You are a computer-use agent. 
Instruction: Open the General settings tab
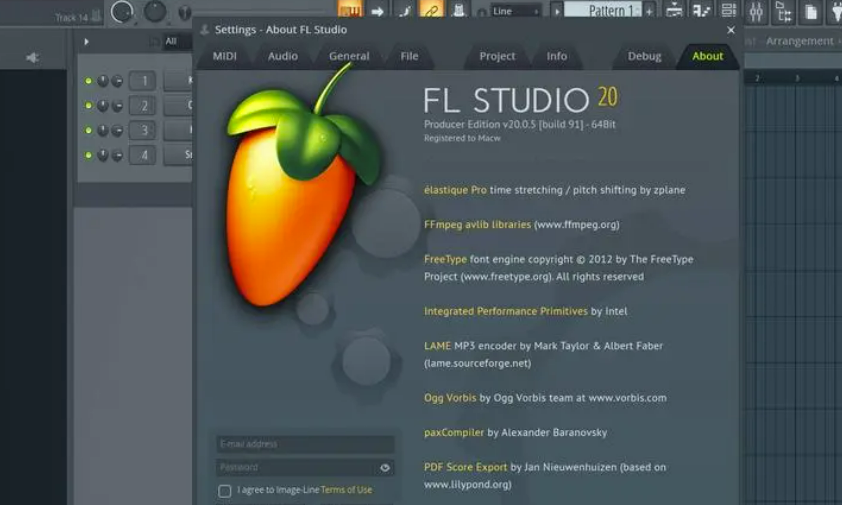pos(349,56)
